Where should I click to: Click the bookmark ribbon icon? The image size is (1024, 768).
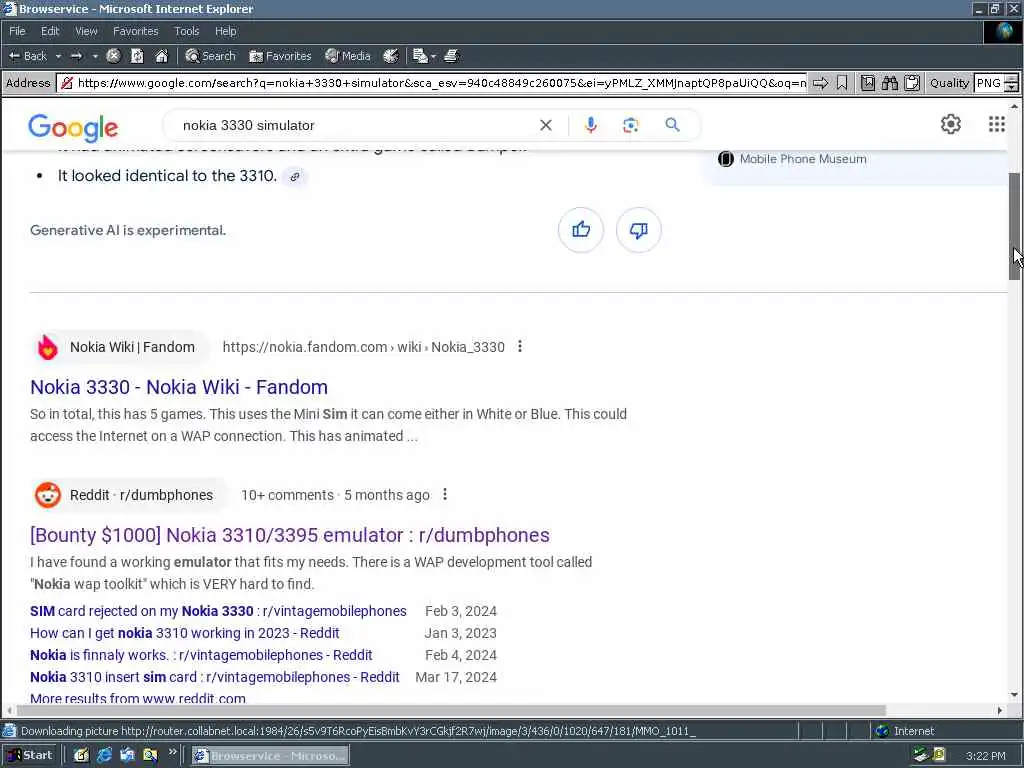pyautogui.click(x=842, y=83)
